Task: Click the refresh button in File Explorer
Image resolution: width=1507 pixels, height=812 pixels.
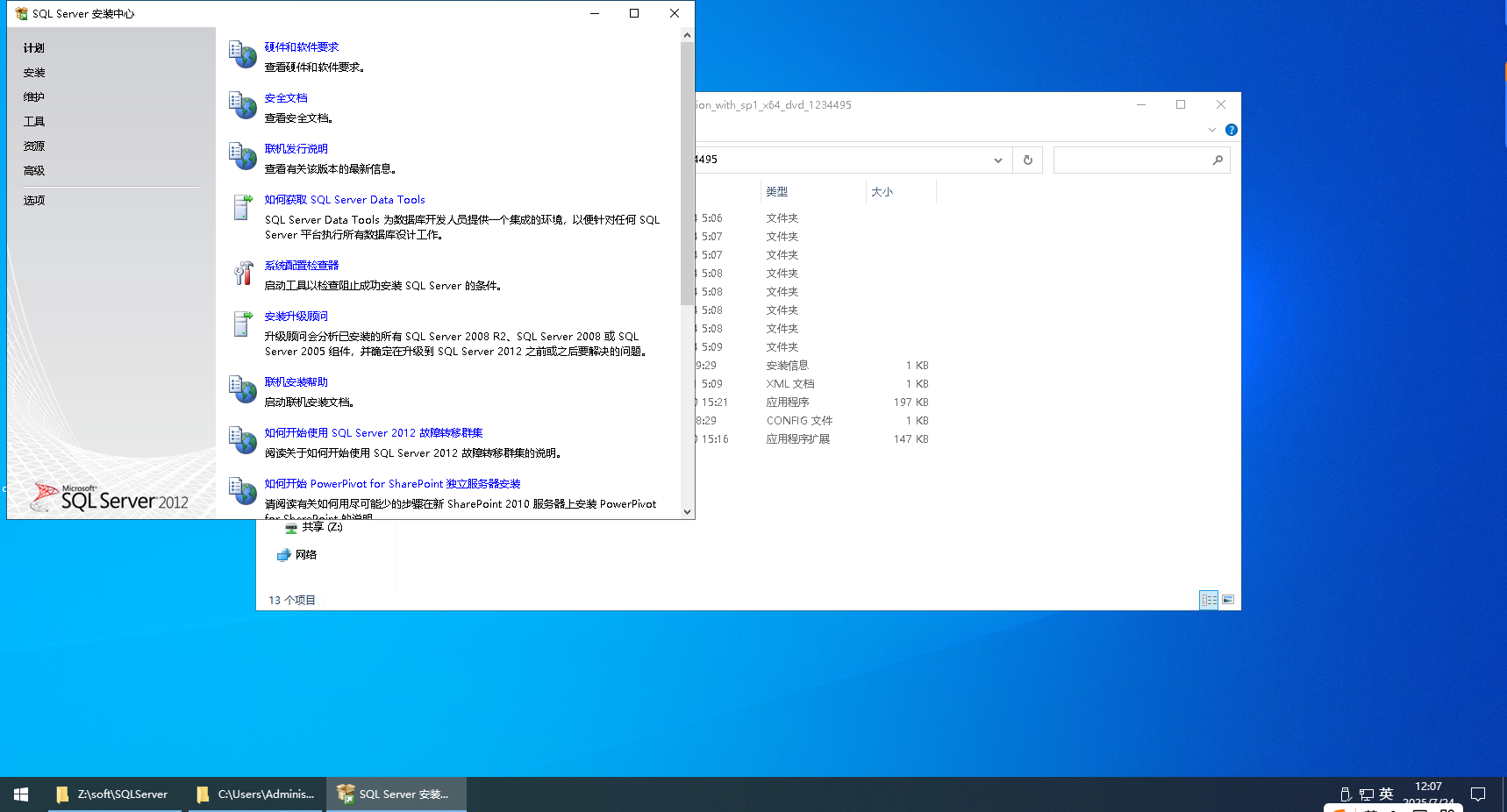Action: pos(1027,160)
